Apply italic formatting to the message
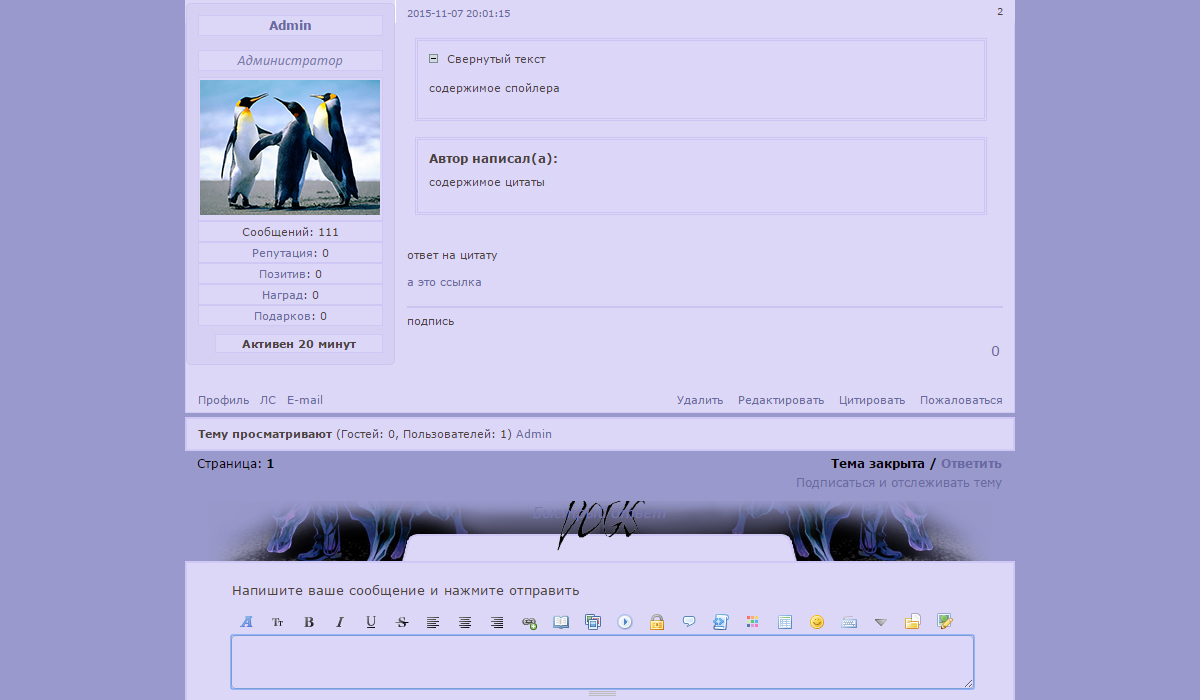Viewport: 1200px width, 700px height. 340,622
